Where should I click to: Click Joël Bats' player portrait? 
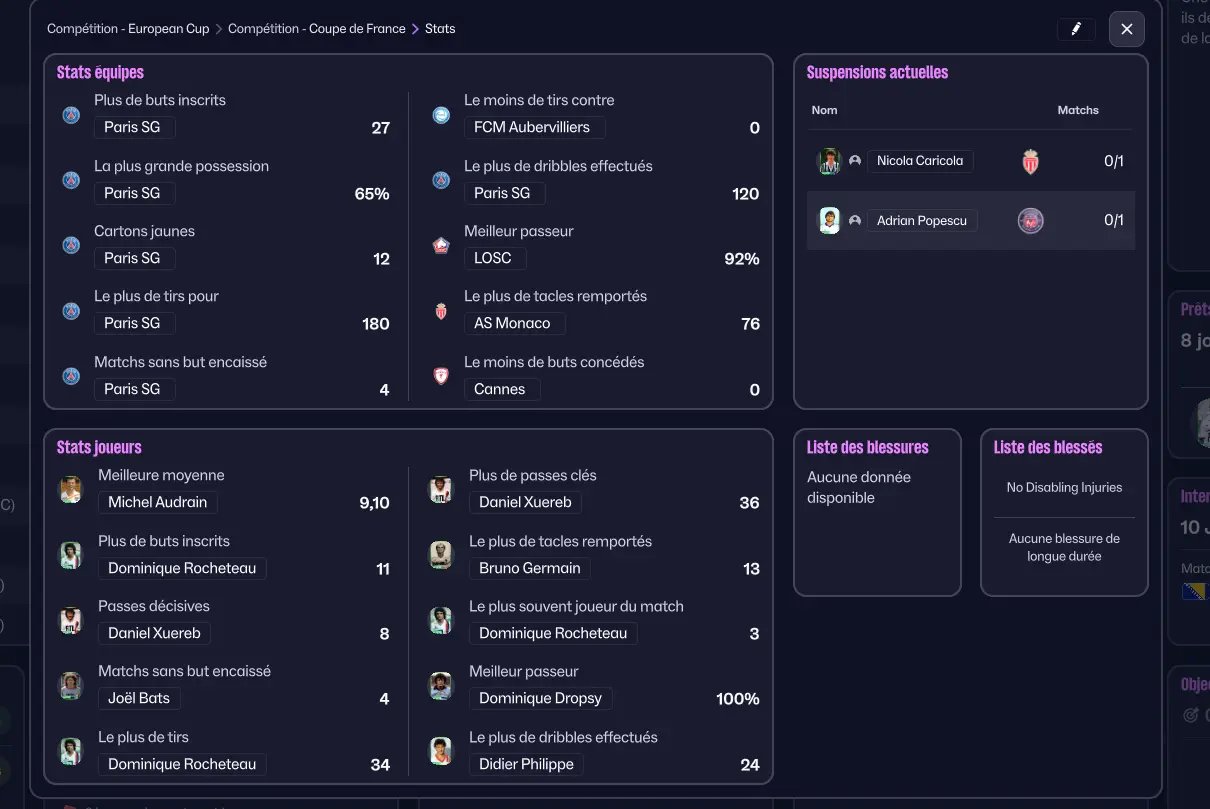[x=71, y=686]
